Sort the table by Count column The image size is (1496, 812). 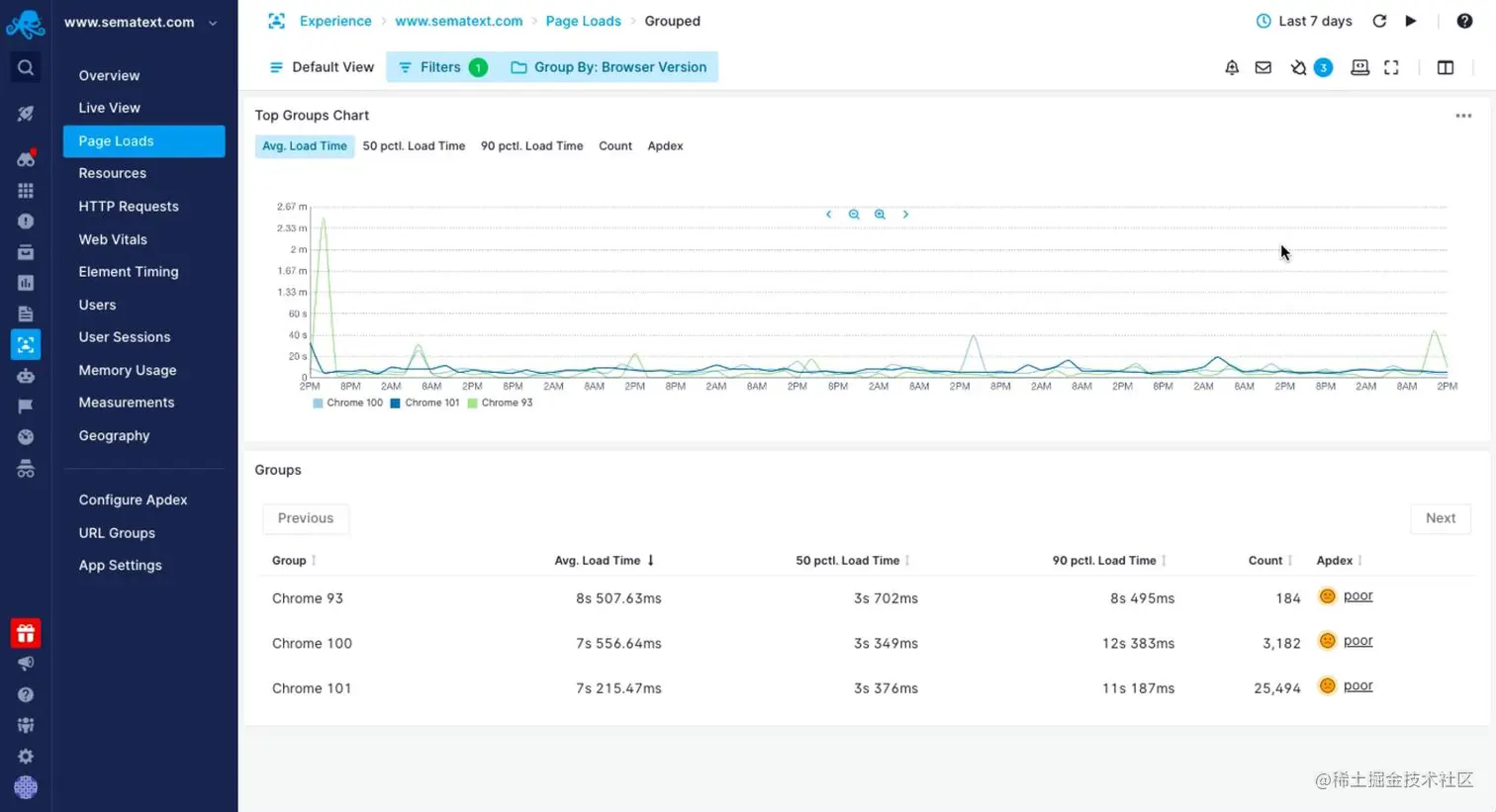click(x=1270, y=561)
